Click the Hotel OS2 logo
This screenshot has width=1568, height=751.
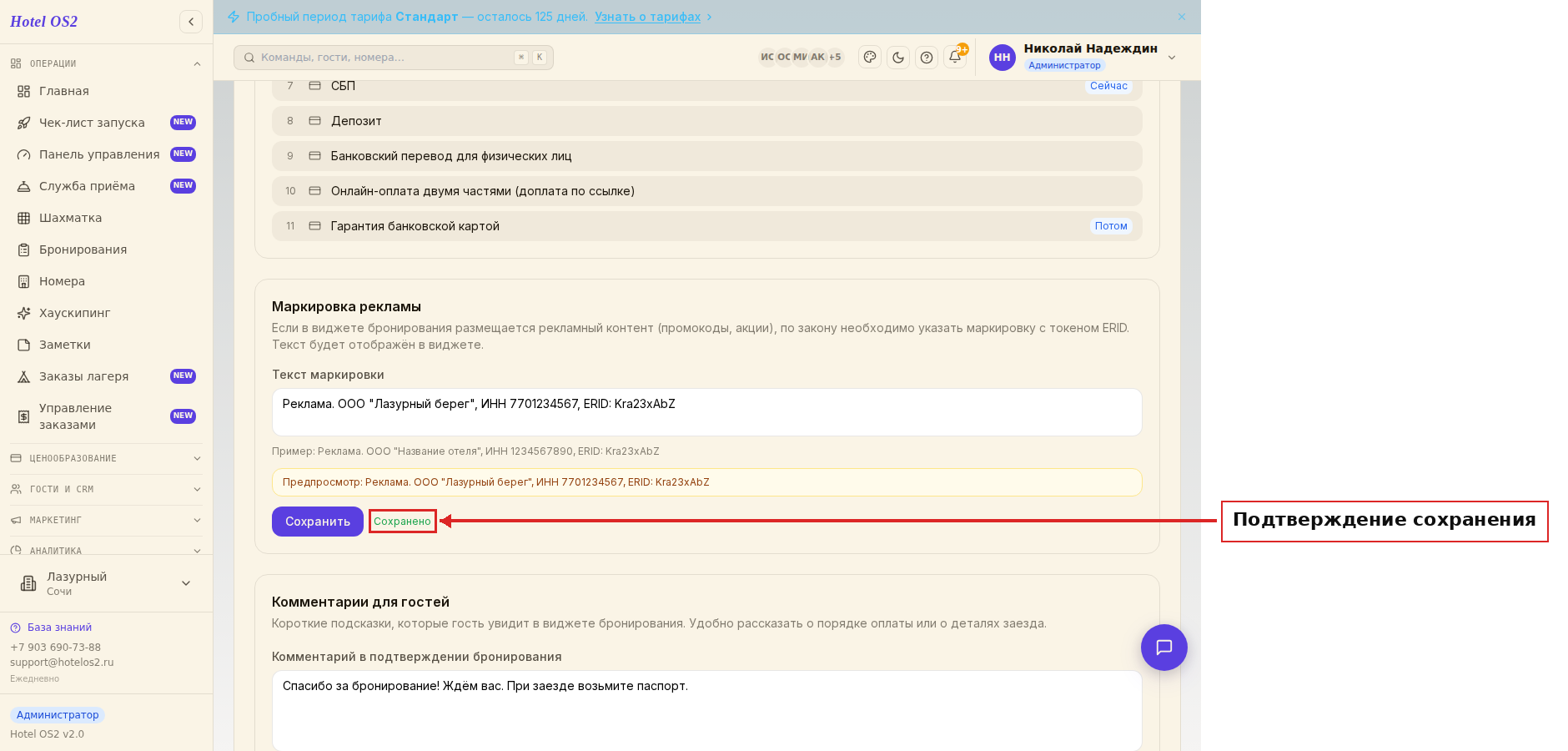[x=43, y=22]
